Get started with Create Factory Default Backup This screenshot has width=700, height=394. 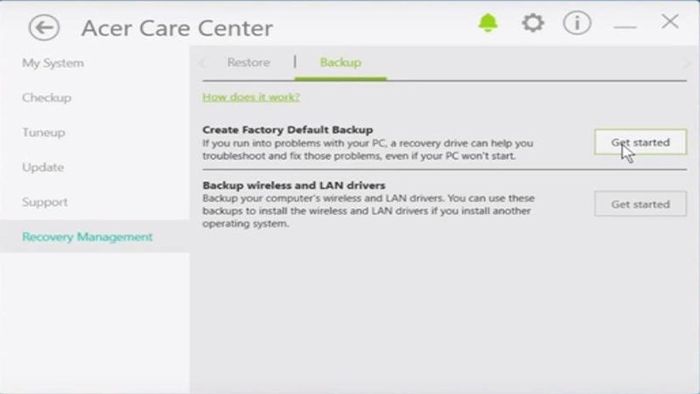(640, 142)
